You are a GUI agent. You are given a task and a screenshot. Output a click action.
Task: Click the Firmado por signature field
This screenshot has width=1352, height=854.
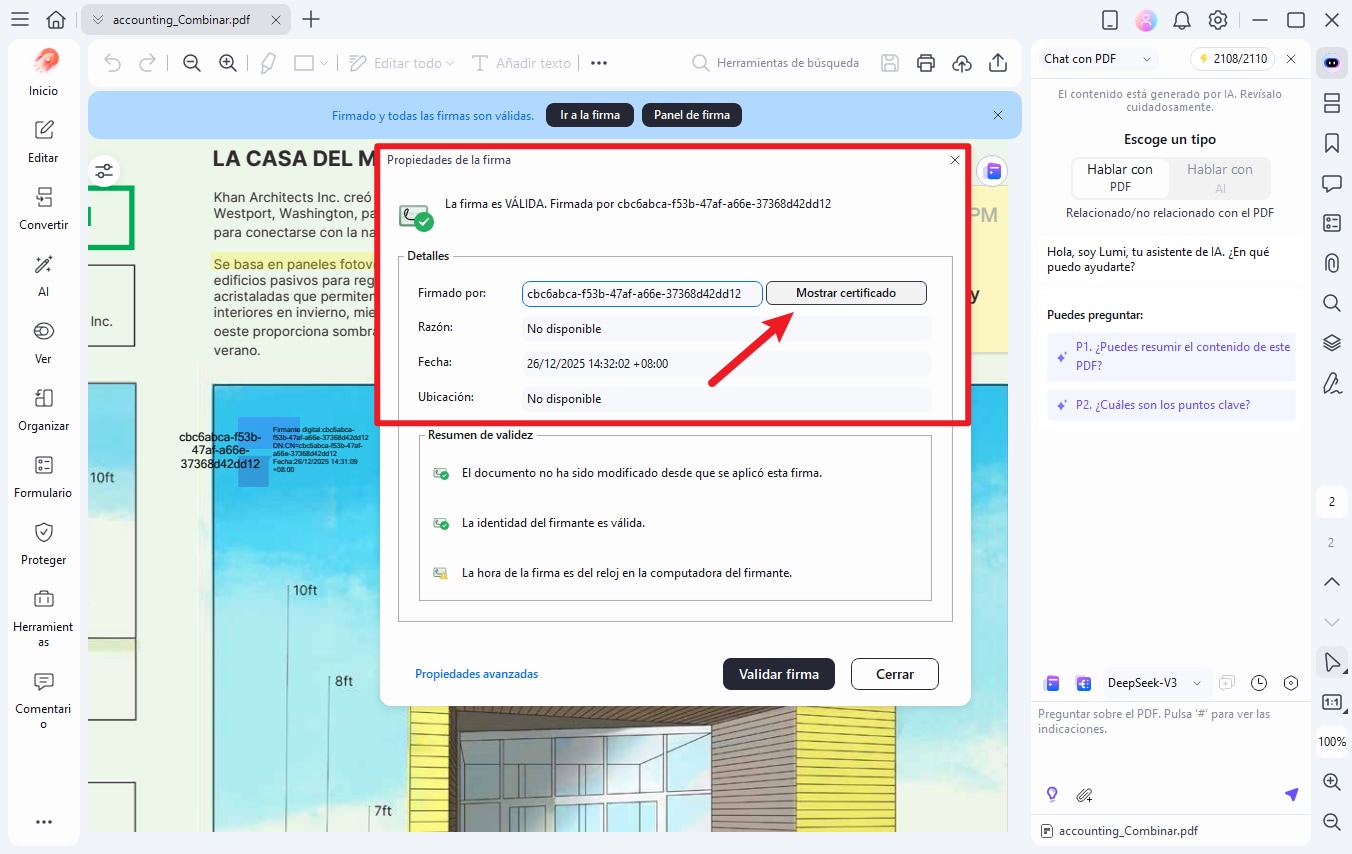tap(641, 292)
